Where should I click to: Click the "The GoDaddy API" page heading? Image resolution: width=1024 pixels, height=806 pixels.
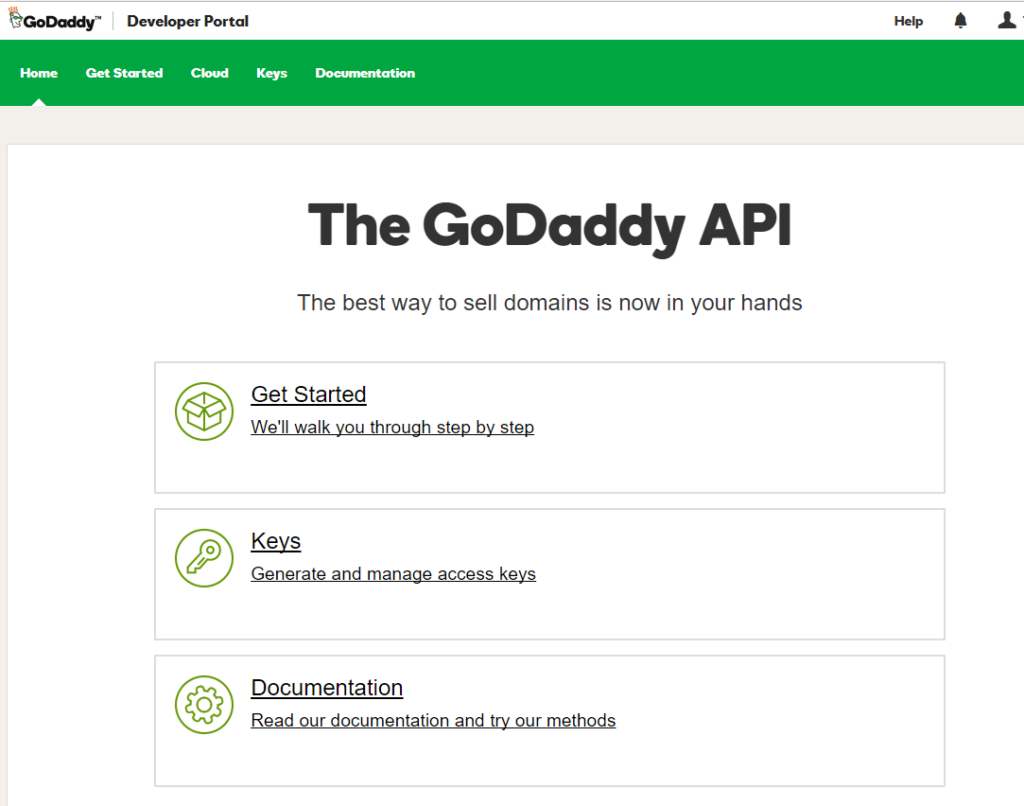(549, 225)
